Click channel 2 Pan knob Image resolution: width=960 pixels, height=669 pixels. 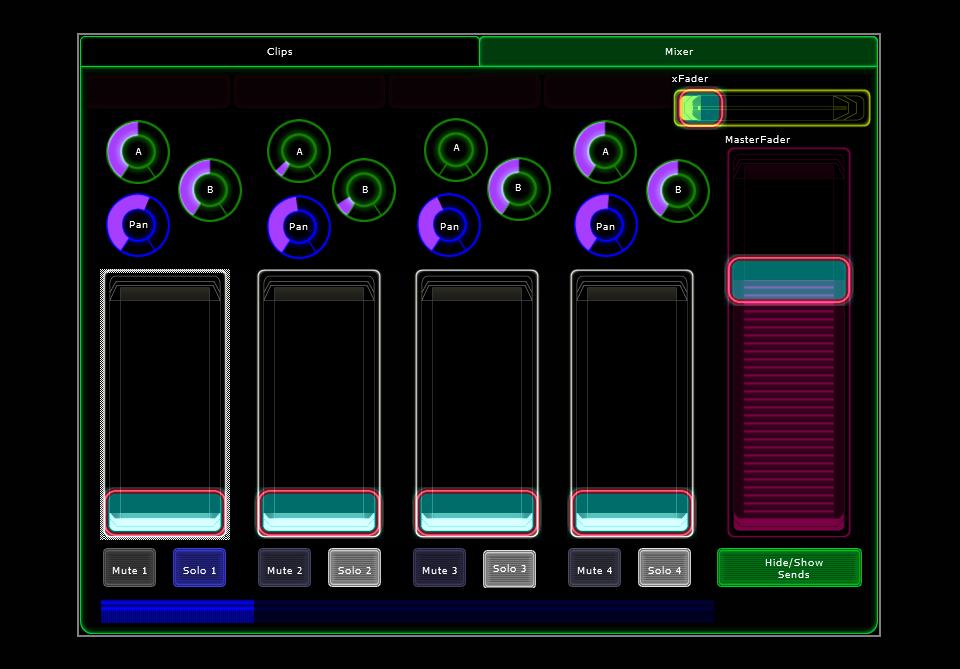[x=299, y=226]
